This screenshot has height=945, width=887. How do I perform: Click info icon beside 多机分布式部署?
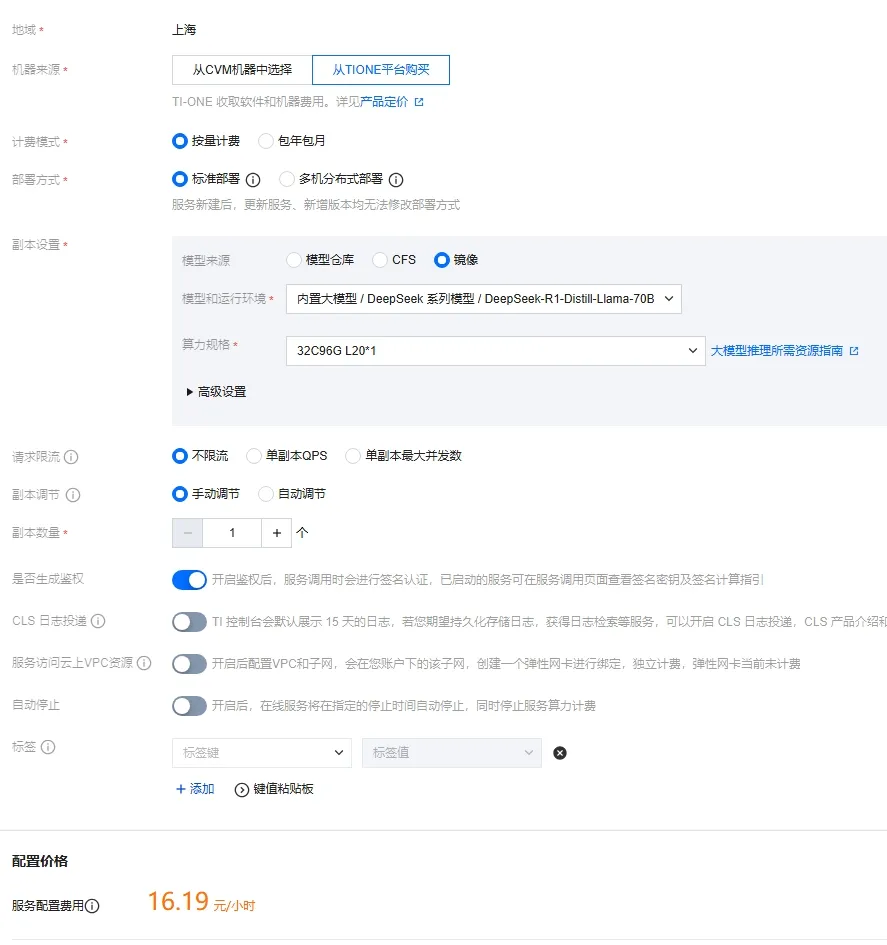[396, 180]
